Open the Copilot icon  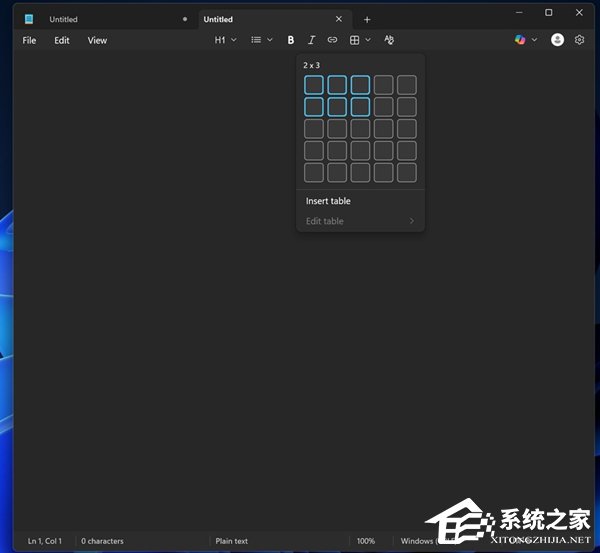[520, 39]
